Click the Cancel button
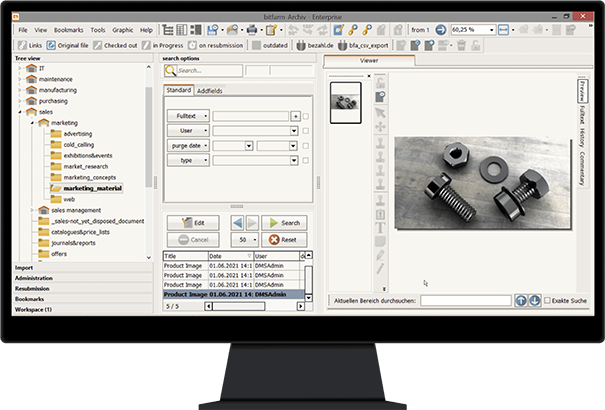The width and height of the screenshot is (605, 410). point(193,240)
